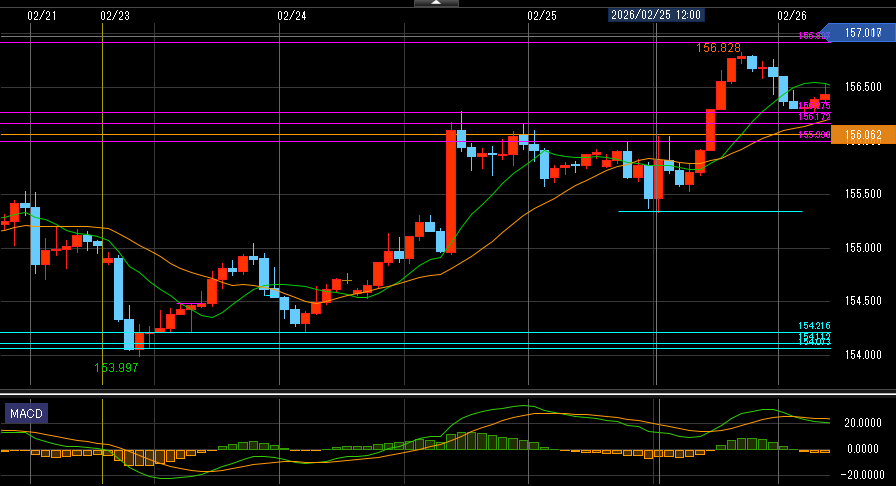Click the 02/21 date on the time axis
896x486 pixels.
coord(41,15)
